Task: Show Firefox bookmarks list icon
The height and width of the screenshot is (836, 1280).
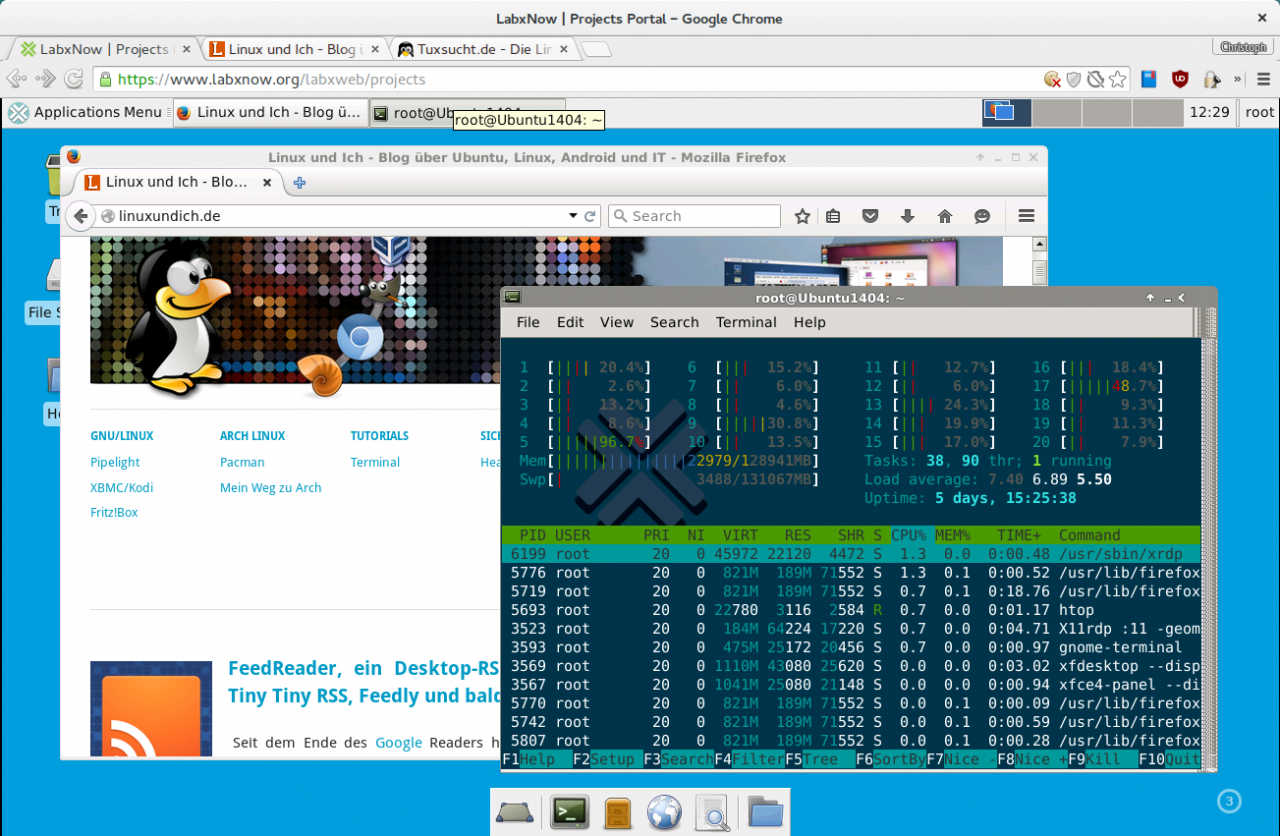Action: pos(833,216)
